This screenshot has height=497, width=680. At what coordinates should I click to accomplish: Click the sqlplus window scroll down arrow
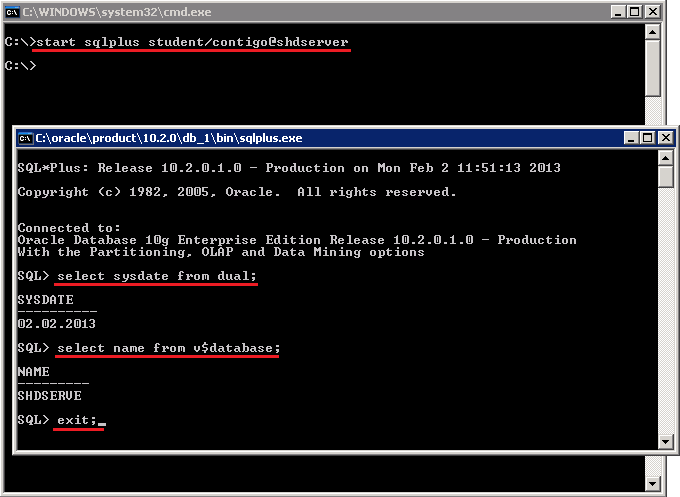tap(666, 442)
